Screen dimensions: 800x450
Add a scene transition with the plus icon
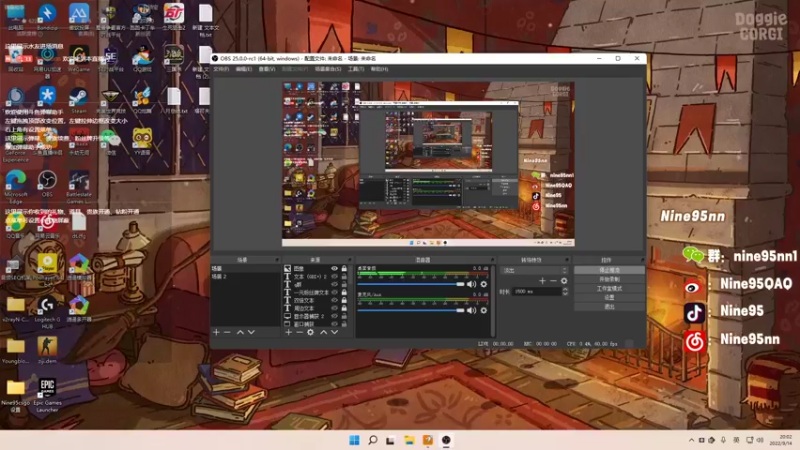(542, 281)
